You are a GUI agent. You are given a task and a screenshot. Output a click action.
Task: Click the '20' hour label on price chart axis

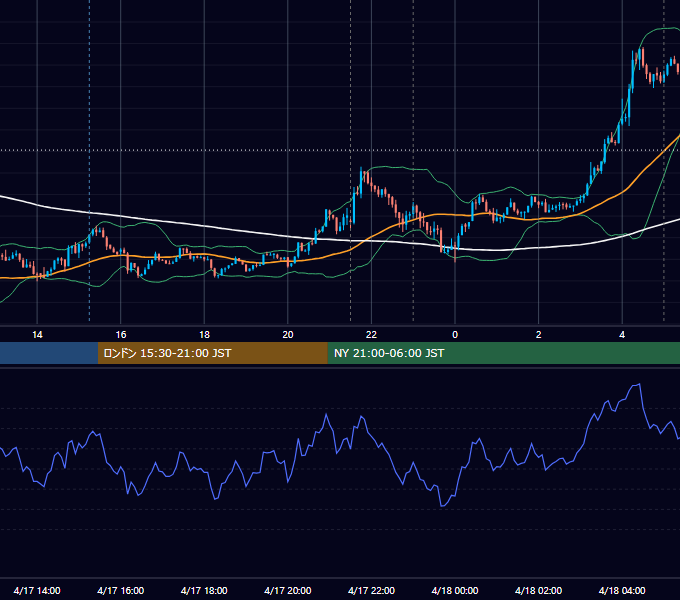point(288,335)
